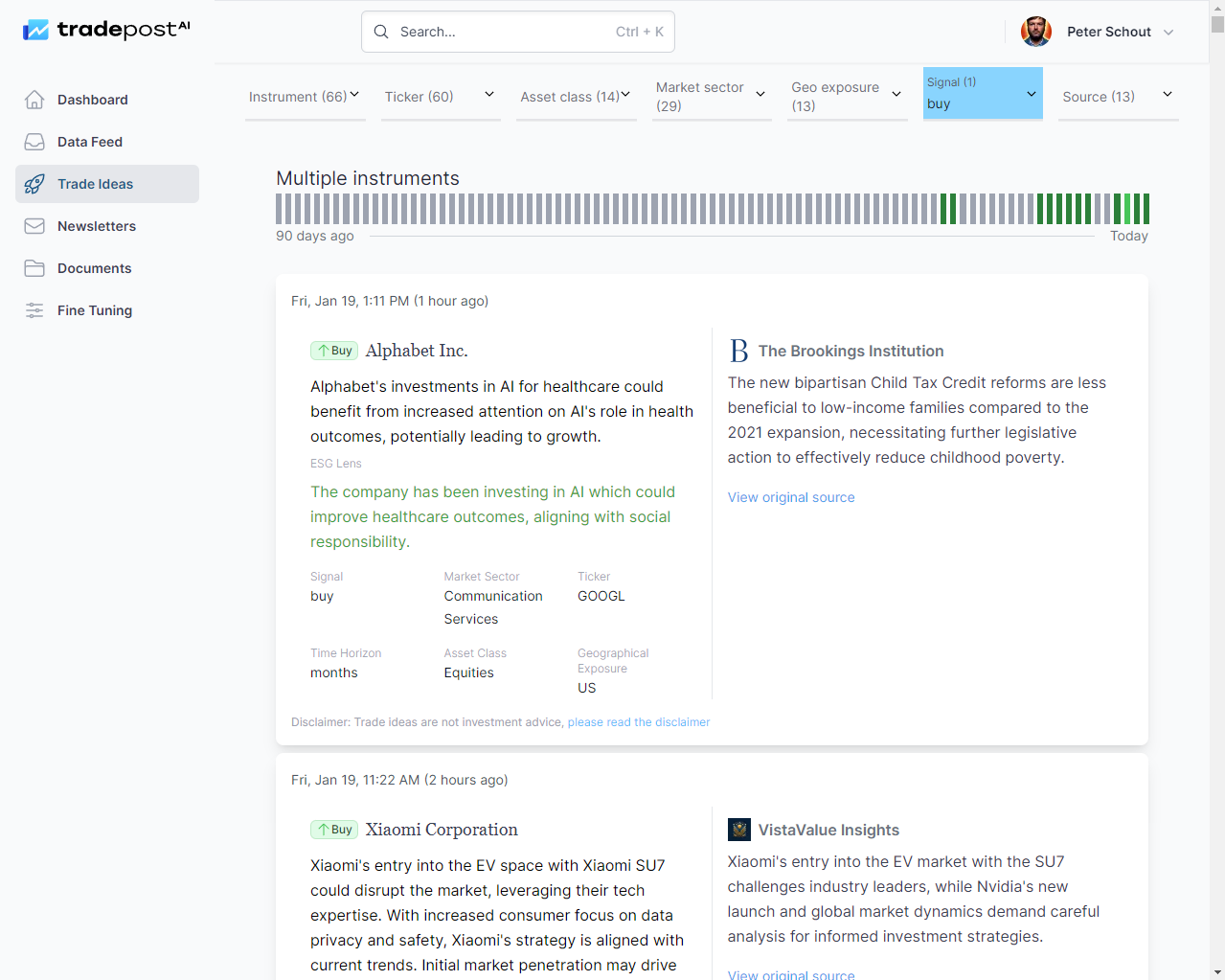Open the Asset class (14) dropdown
Screen dimensions: 1225x980
click(577, 96)
